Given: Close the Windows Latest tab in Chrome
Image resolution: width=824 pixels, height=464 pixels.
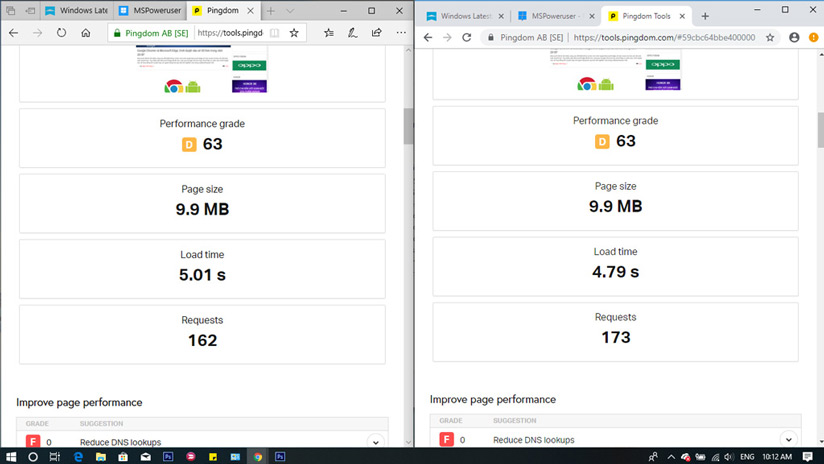Looking at the screenshot, I should (x=501, y=16).
